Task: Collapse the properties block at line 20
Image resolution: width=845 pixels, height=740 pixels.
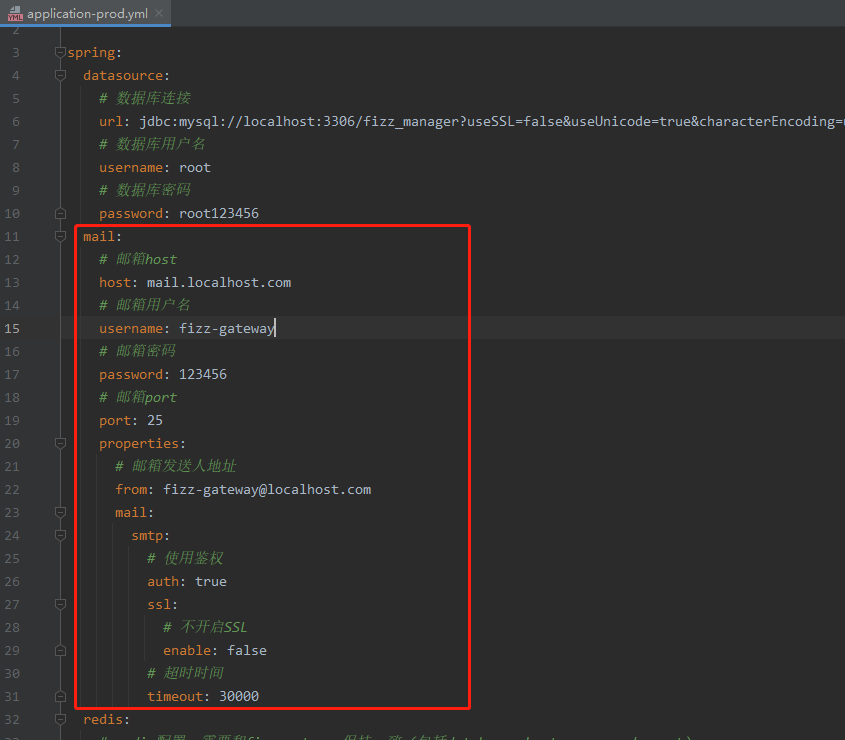Action: coord(60,443)
